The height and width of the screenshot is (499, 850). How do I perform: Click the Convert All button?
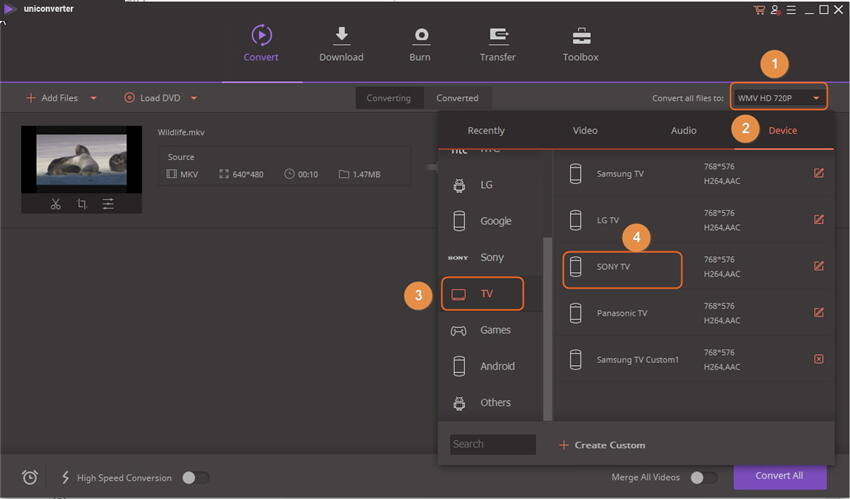click(x=780, y=476)
